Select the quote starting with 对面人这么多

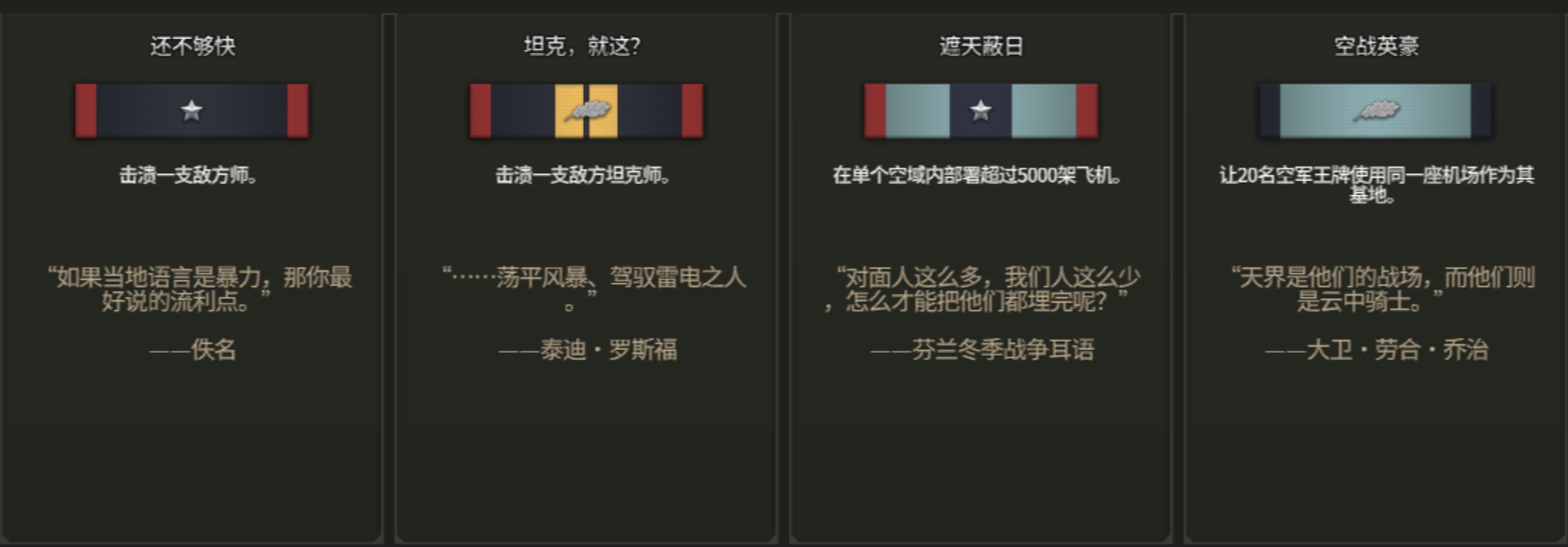coord(981,289)
